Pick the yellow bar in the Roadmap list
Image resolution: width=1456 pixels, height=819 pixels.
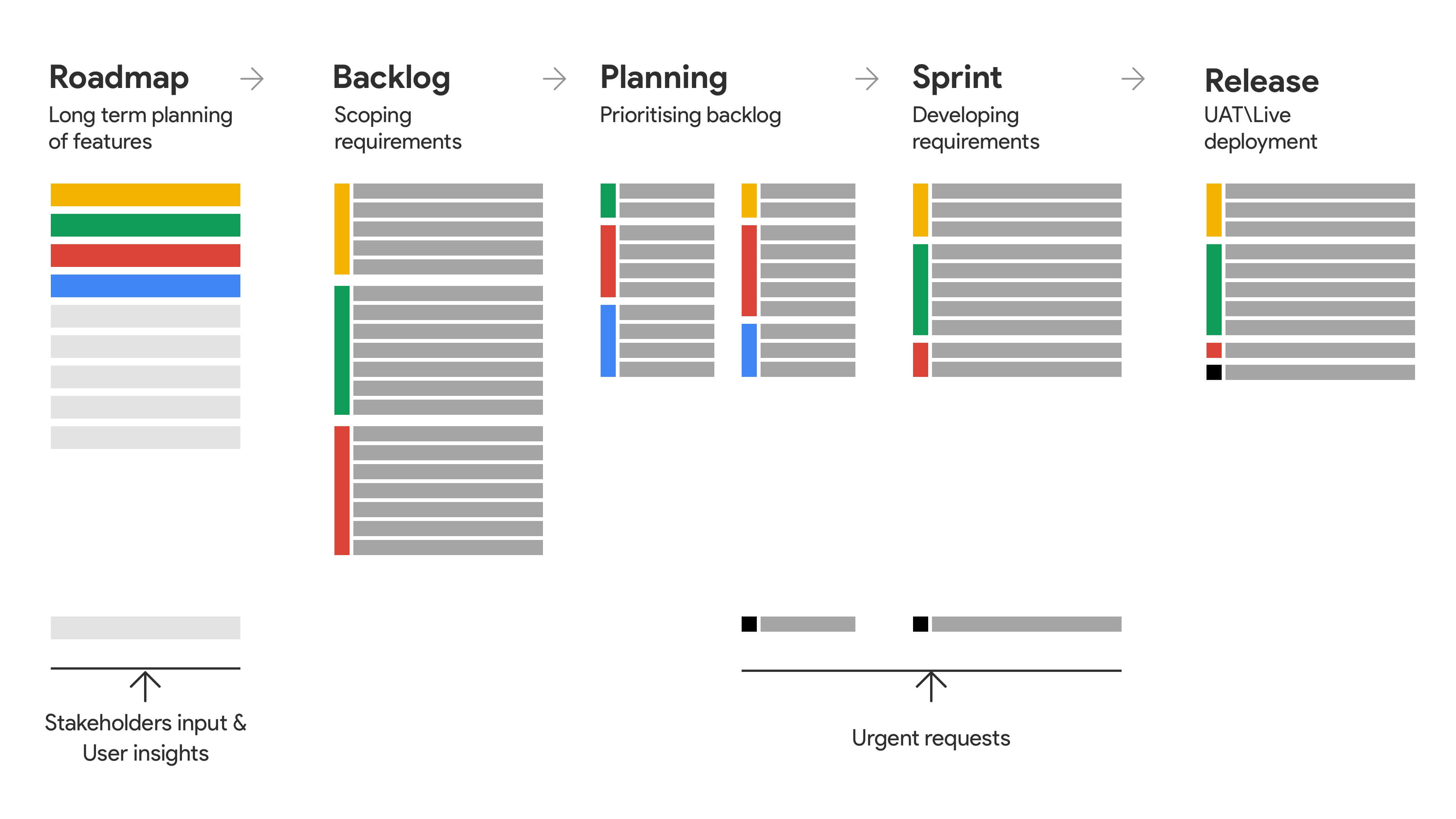point(145,195)
